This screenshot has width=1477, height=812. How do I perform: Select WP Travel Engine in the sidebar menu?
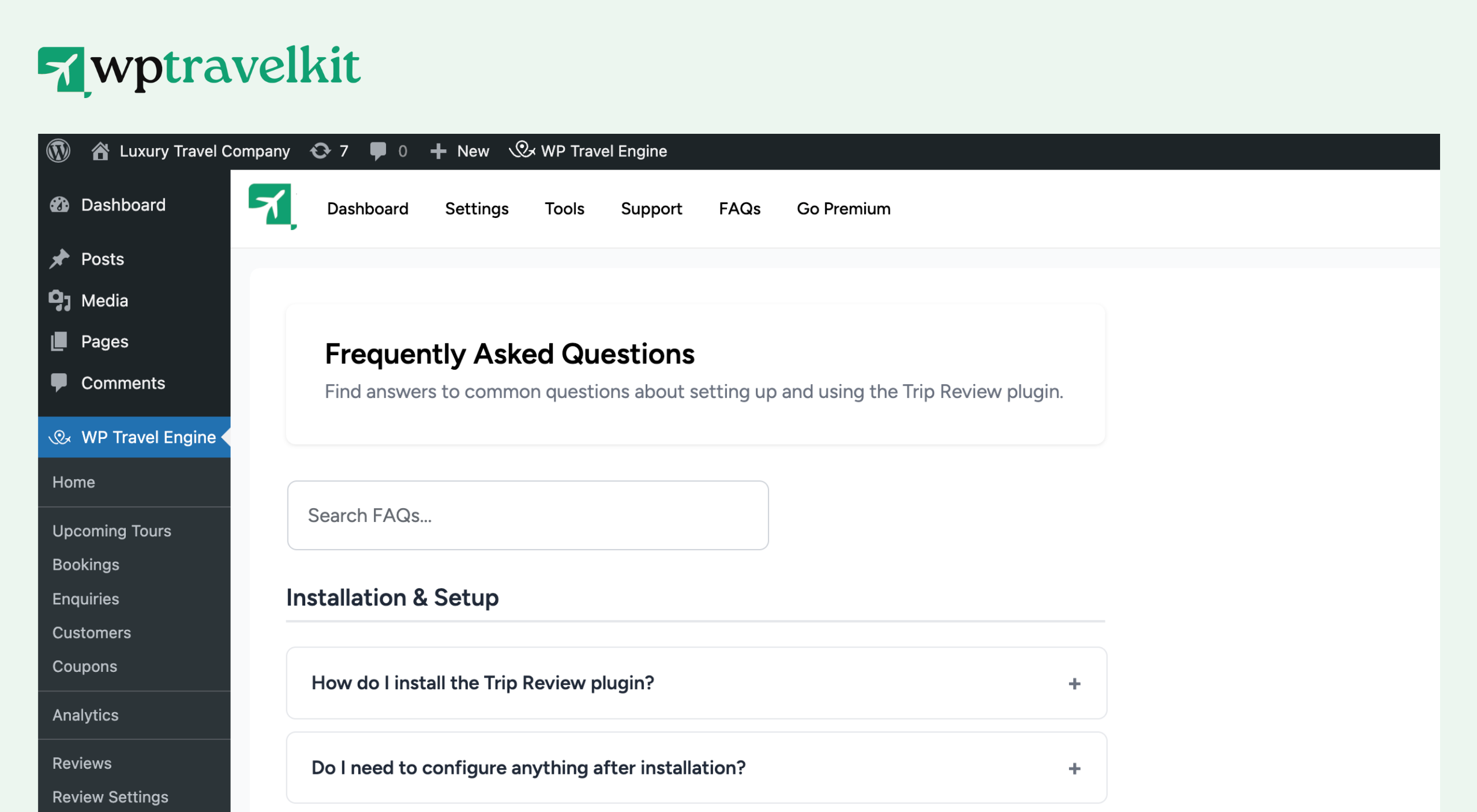tap(149, 437)
